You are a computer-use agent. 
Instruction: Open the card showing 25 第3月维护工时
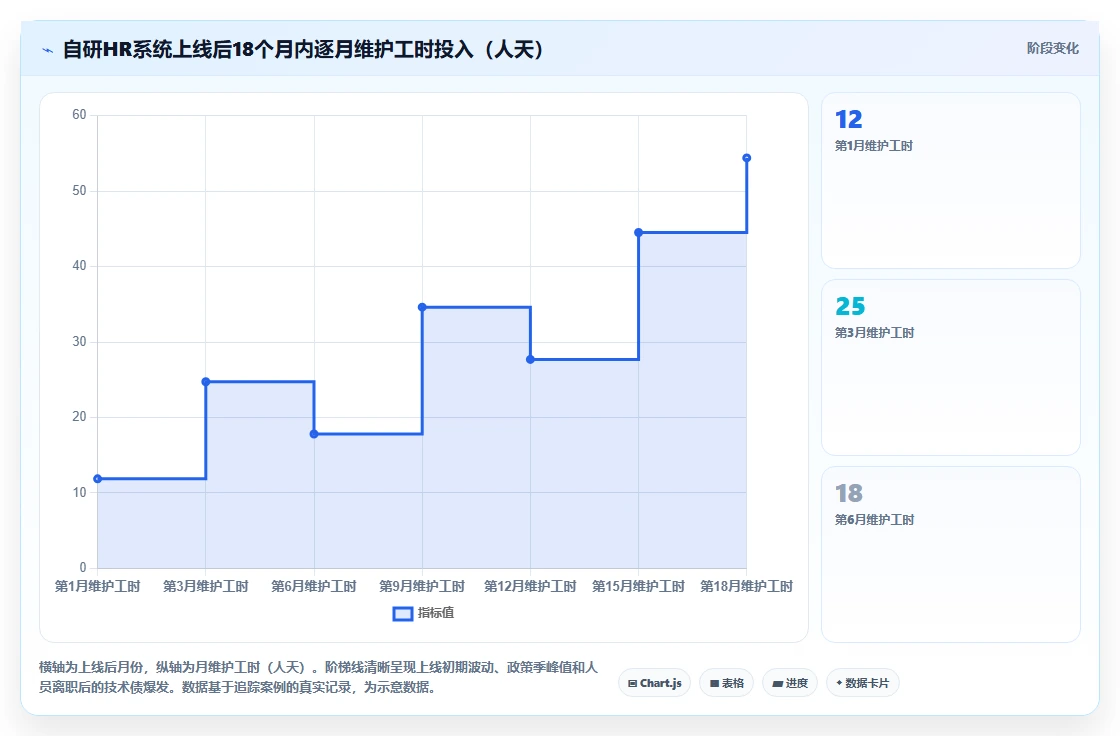[x=951, y=367]
